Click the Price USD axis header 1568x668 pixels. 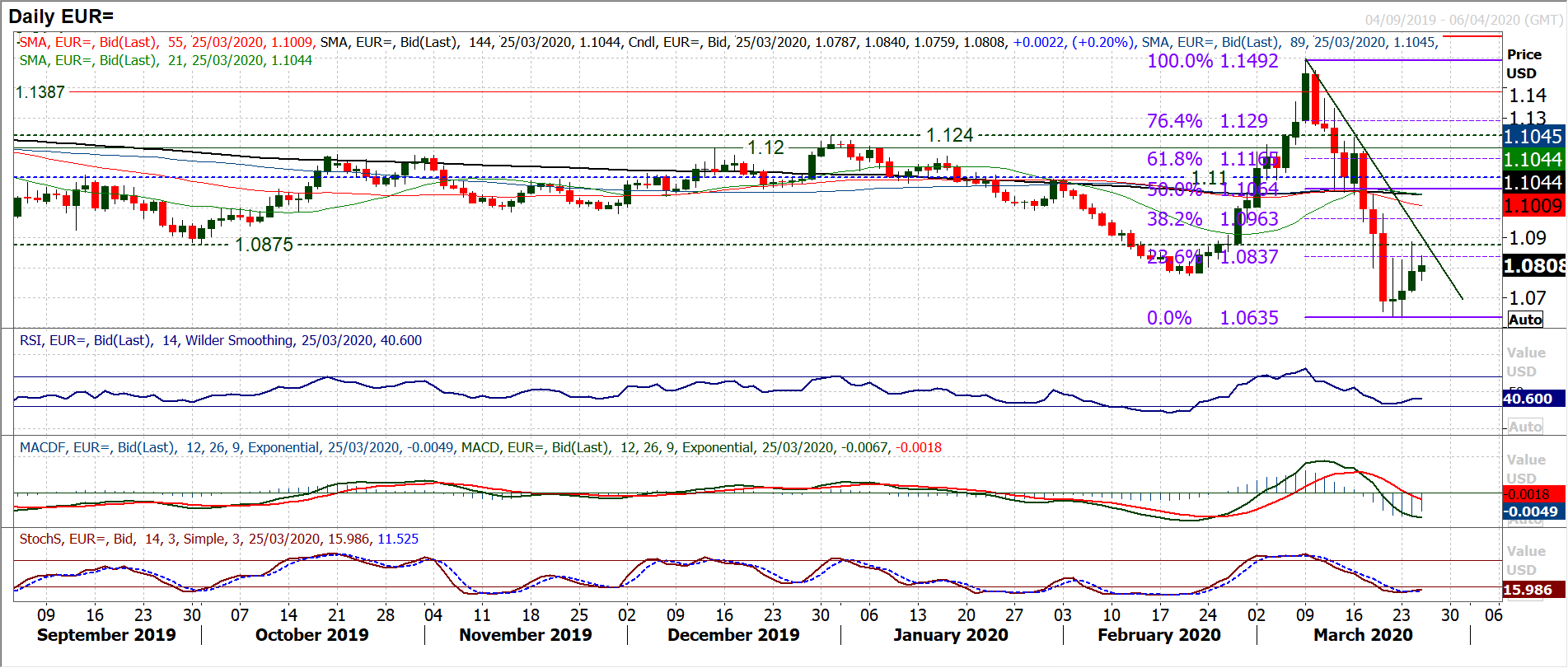1524,63
